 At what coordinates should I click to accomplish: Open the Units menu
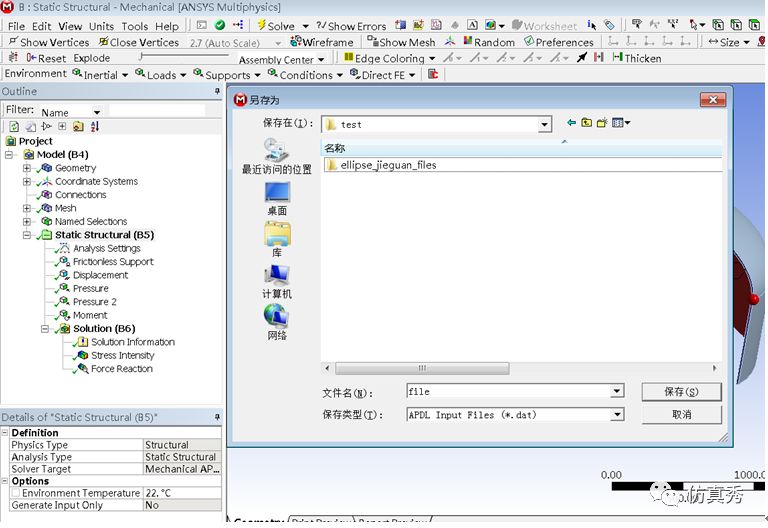coord(101,26)
